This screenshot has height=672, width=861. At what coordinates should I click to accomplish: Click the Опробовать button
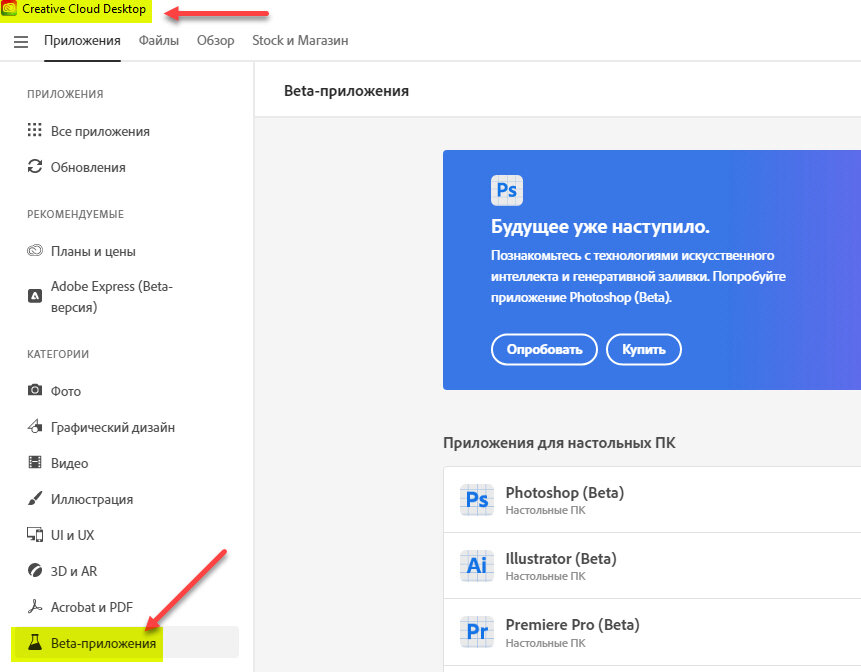click(x=544, y=349)
